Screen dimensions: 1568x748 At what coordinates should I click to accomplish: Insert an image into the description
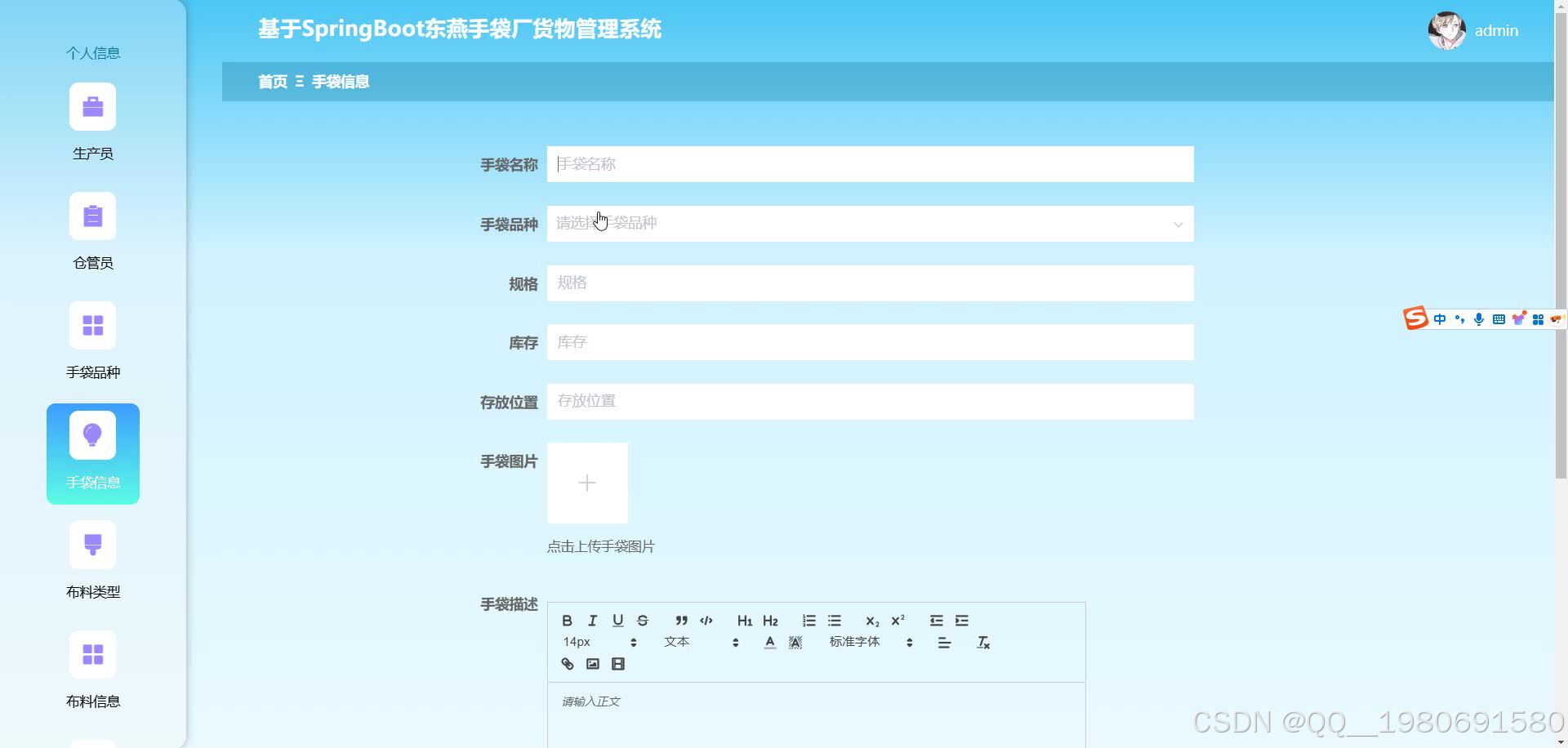592,664
